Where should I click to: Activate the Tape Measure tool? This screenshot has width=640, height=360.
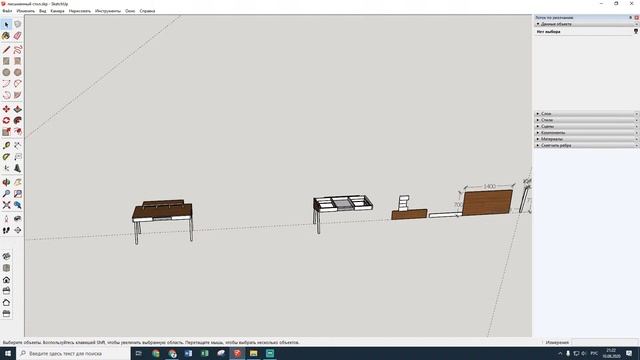coord(6,145)
